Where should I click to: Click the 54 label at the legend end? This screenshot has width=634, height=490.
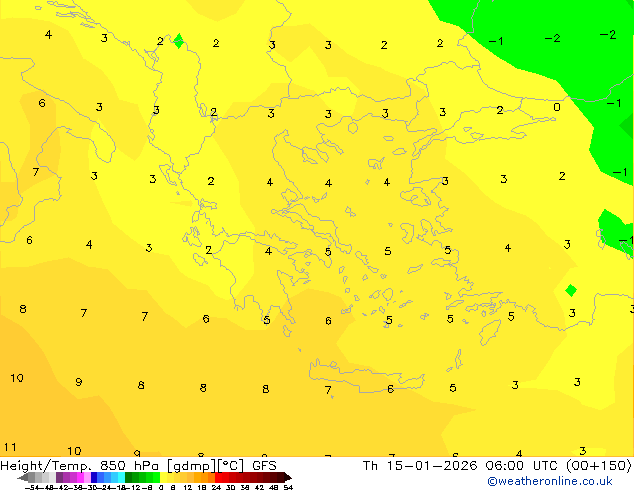point(288,487)
